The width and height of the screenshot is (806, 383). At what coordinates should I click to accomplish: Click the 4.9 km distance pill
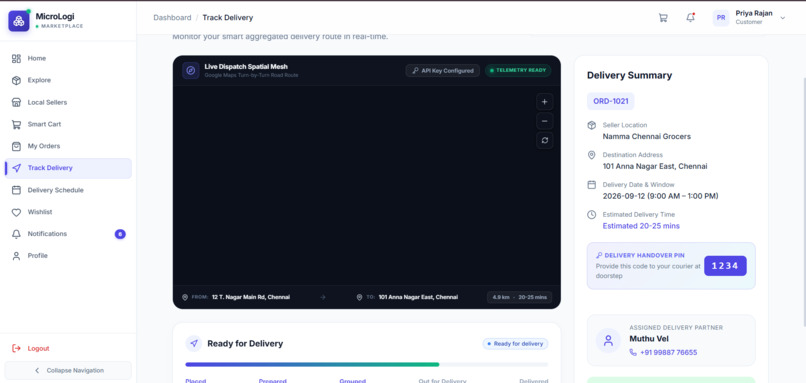(519, 297)
